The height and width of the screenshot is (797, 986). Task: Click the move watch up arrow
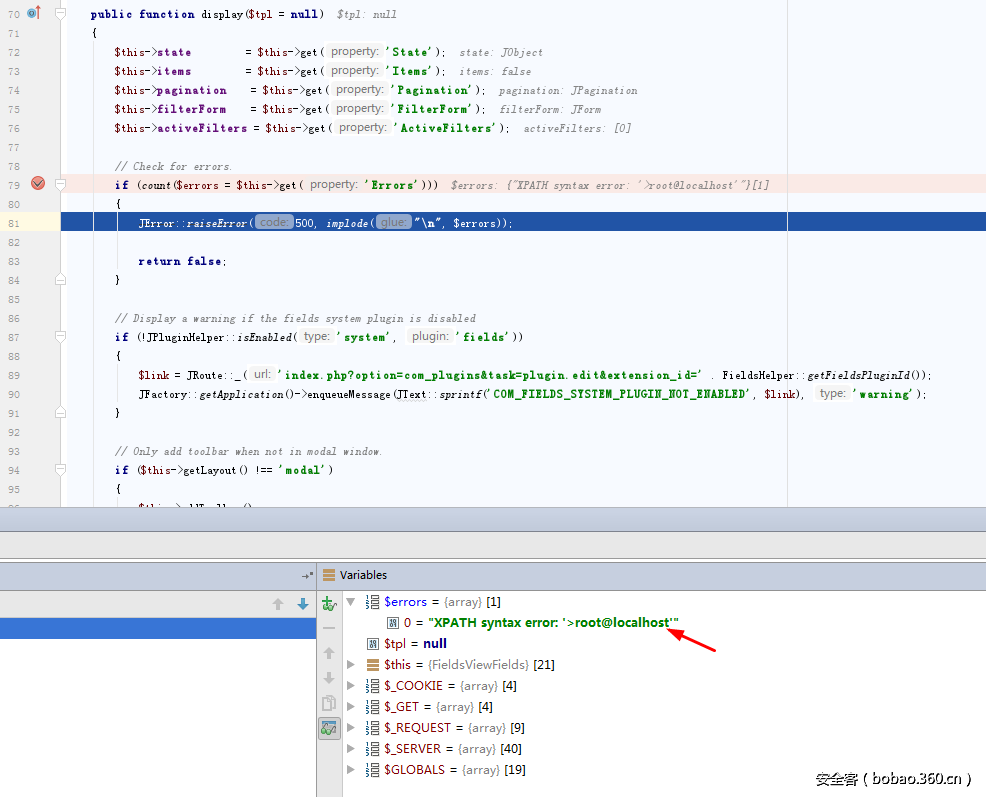coord(329,653)
